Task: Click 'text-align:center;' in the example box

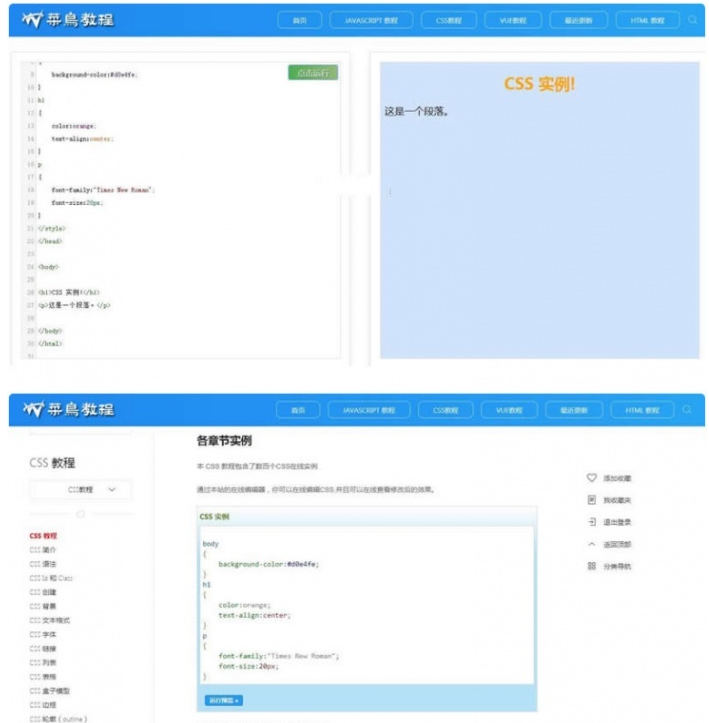Action: click(x=254, y=615)
